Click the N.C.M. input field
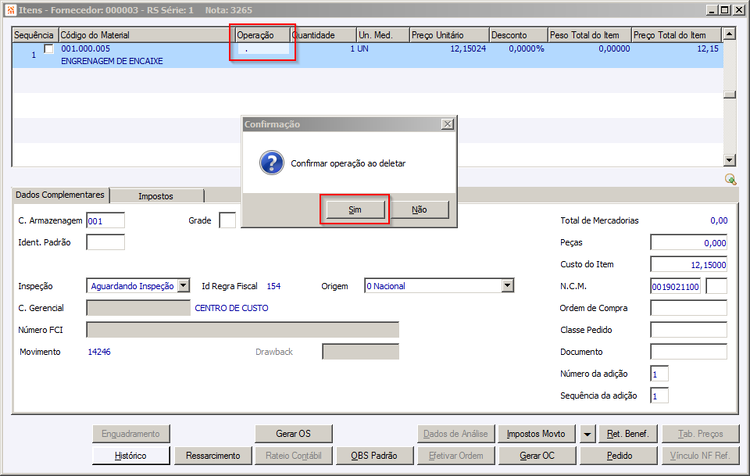The image size is (750, 476). (675, 287)
